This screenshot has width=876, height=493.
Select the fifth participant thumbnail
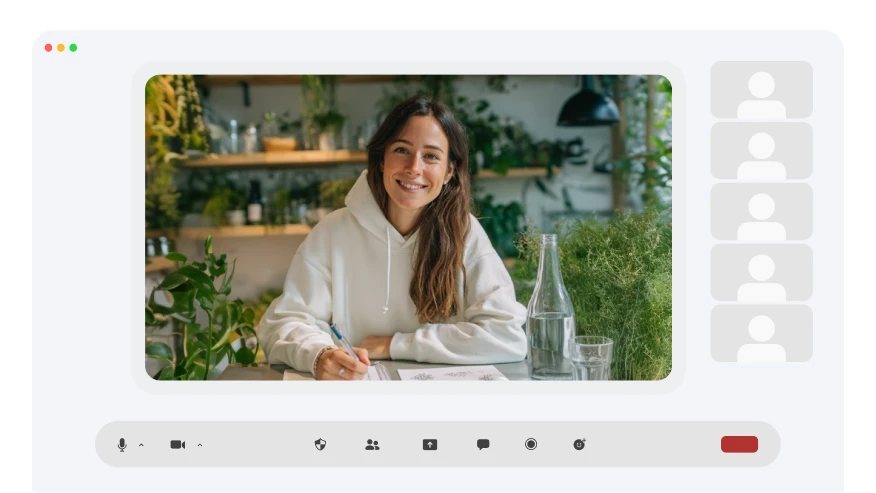(761, 333)
